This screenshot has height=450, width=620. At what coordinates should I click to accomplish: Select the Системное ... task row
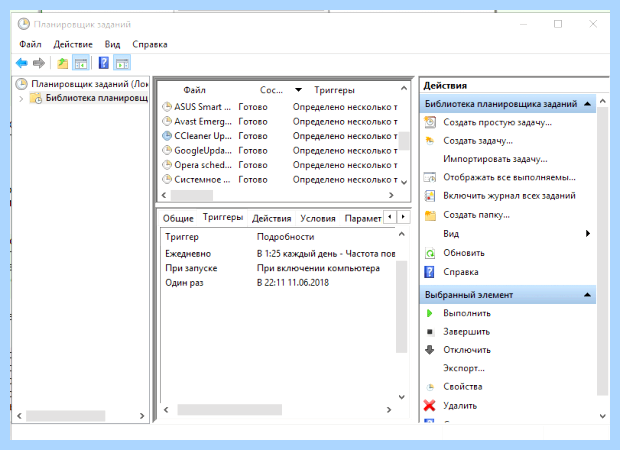tap(279, 180)
